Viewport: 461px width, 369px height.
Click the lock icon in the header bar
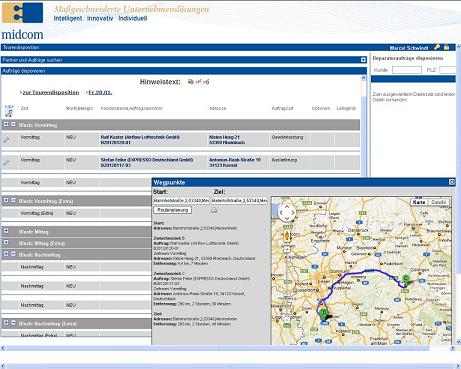pos(447,47)
